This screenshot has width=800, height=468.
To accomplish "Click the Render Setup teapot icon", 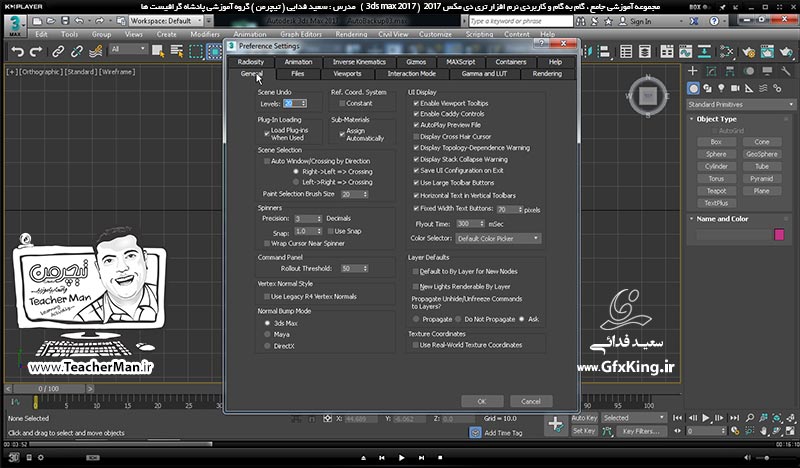I will coord(748,52).
